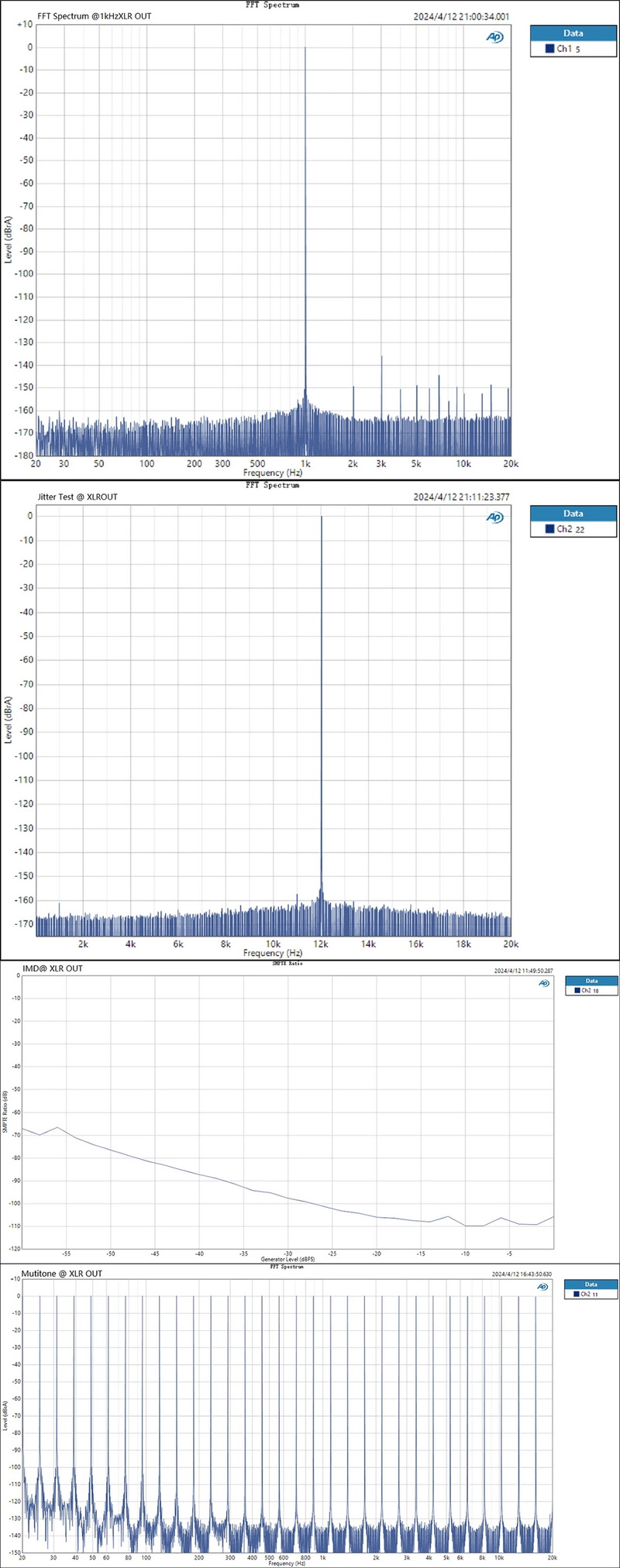Click the Data header beside the Jitter Test graph
Screen dimensions: 620x1568
pyautogui.click(x=573, y=514)
